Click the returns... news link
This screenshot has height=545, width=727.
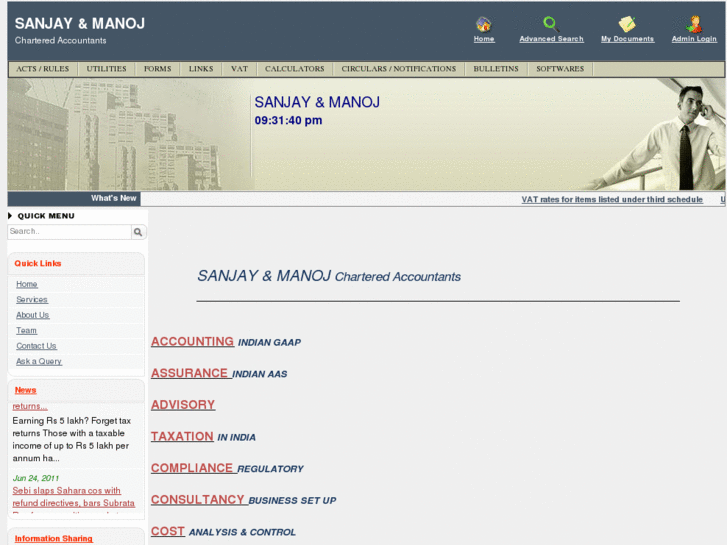(30, 406)
